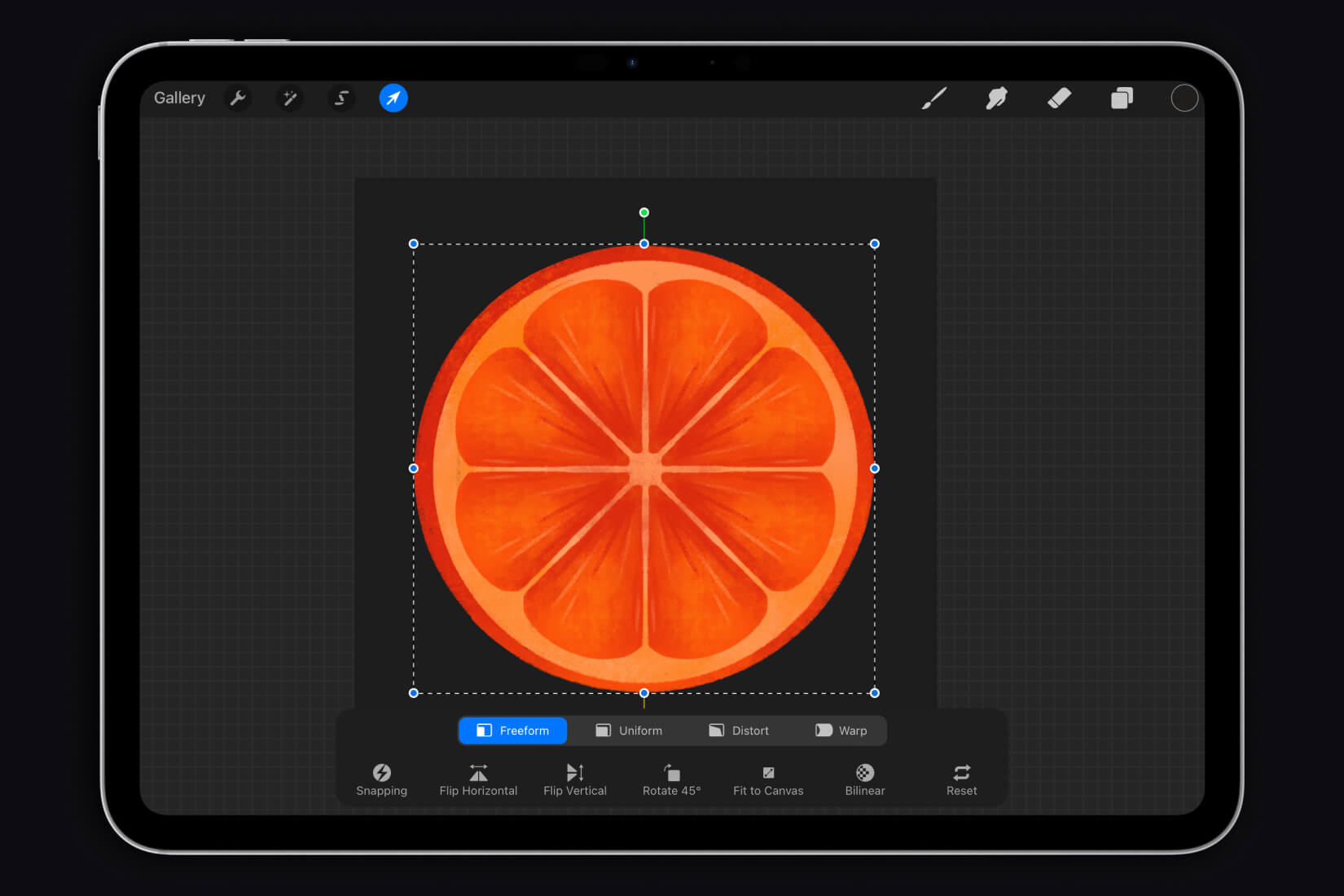Open Bilinear interpolation options
This screenshot has width=1344, height=896.
tap(865, 780)
